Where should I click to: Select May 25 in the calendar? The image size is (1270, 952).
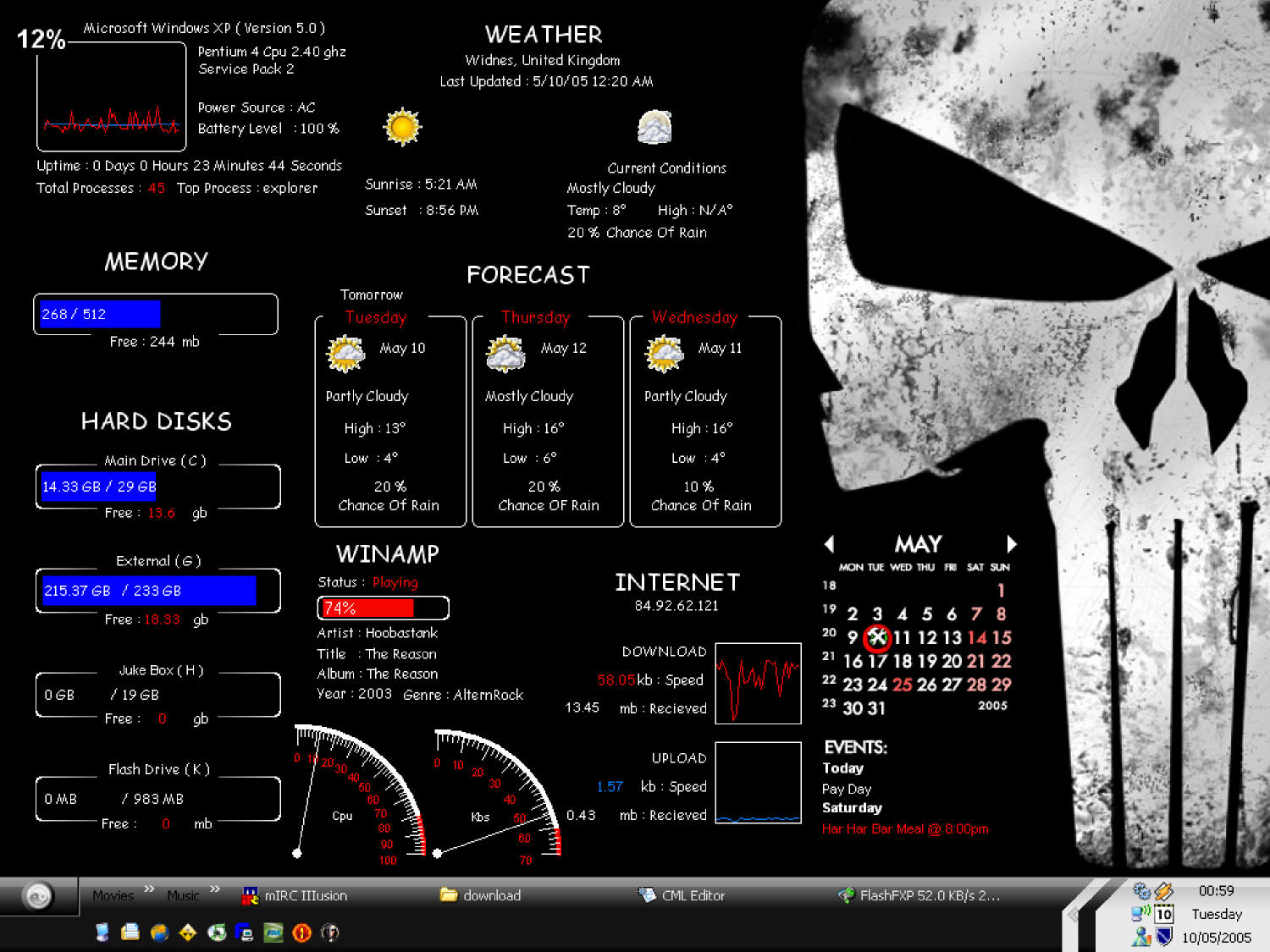pos(903,685)
